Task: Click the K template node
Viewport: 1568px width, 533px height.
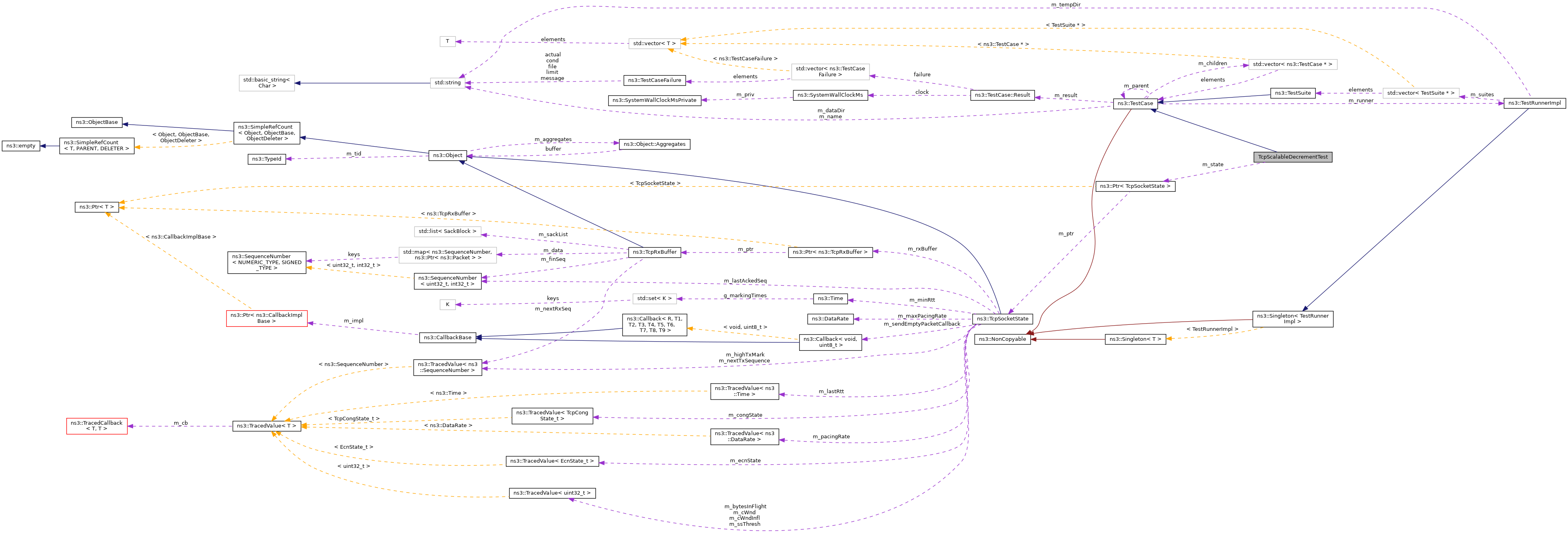Action: click(x=448, y=305)
